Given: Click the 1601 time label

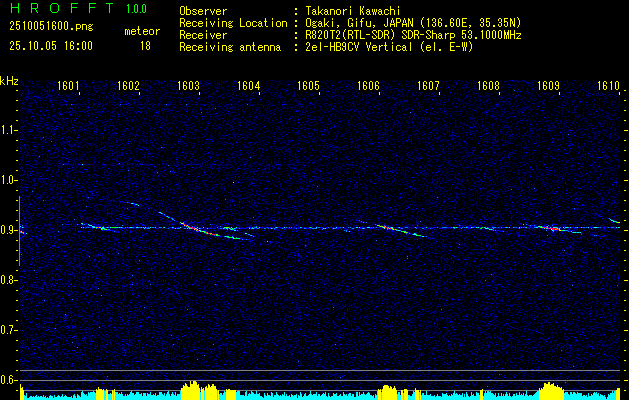Looking at the screenshot, I should 68,85.
